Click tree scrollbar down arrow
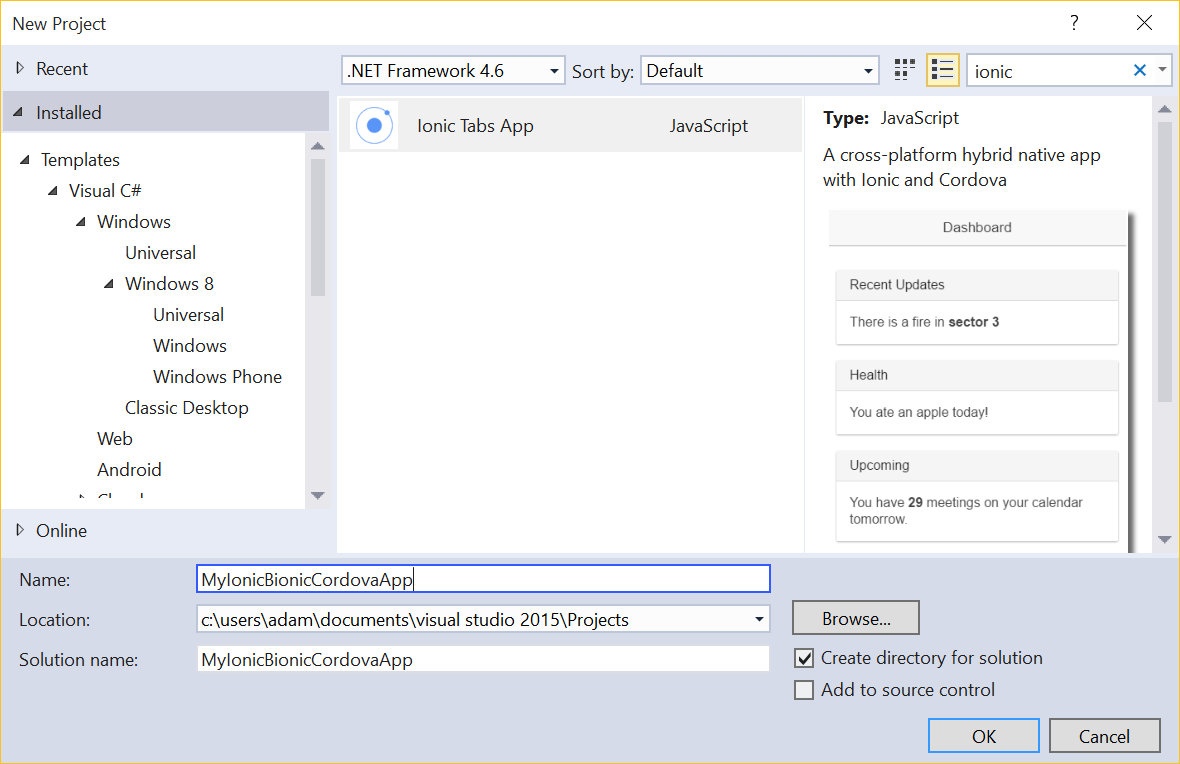The height and width of the screenshot is (764, 1180). coord(318,495)
